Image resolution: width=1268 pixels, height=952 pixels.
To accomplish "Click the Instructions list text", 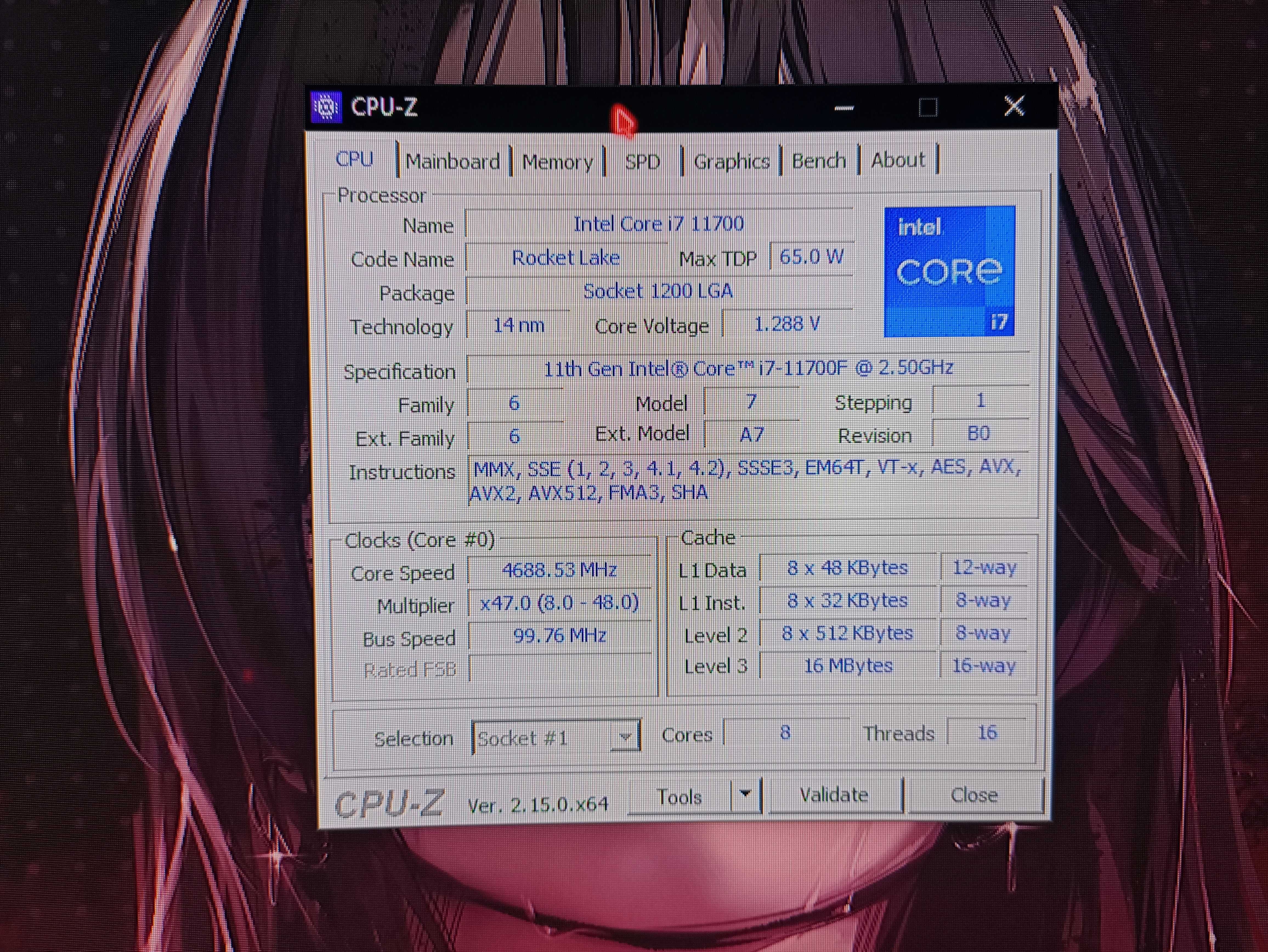I will [x=748, y=480].
